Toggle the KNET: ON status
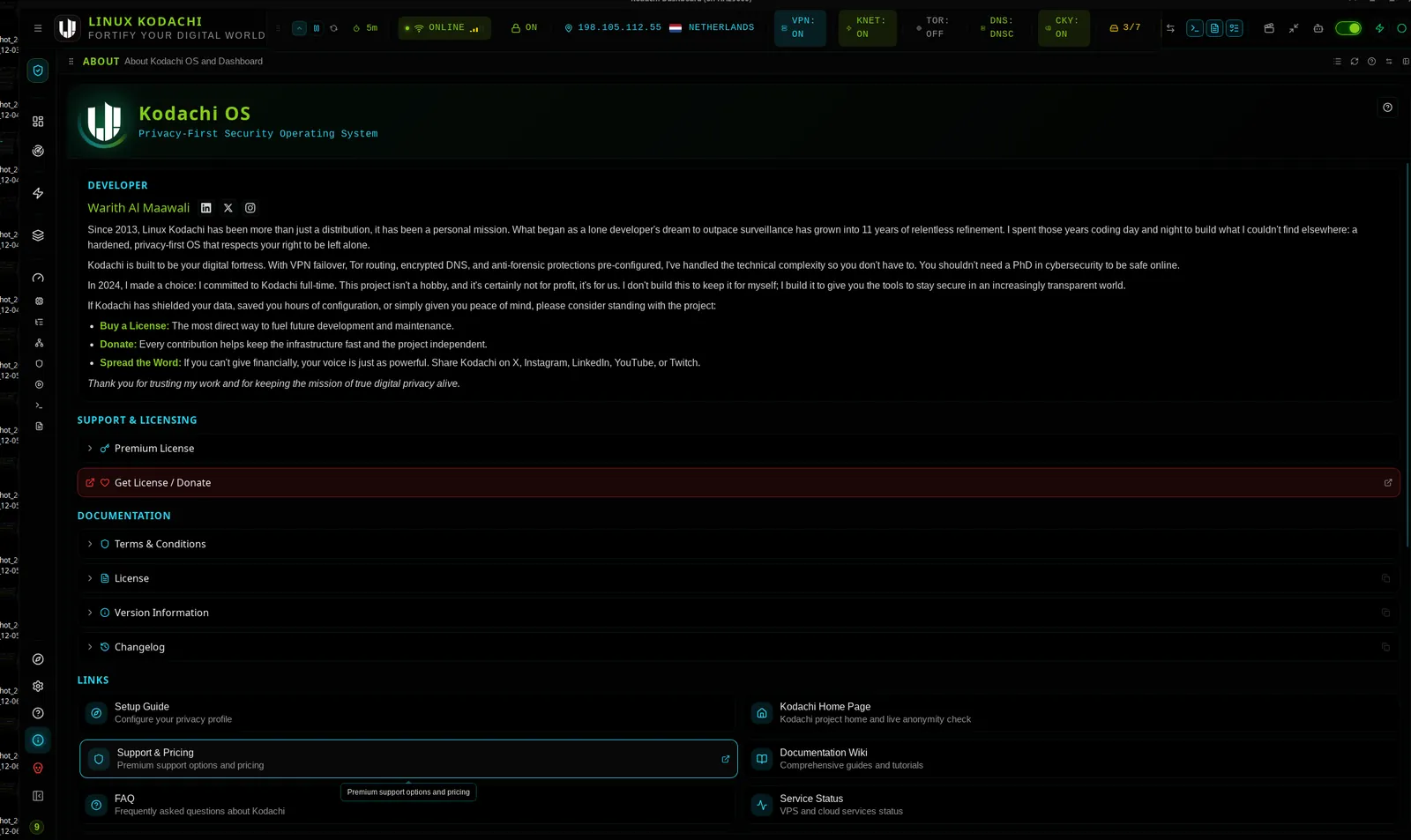The height and width of the screenshot is (840, 1411). coord(868,28)
